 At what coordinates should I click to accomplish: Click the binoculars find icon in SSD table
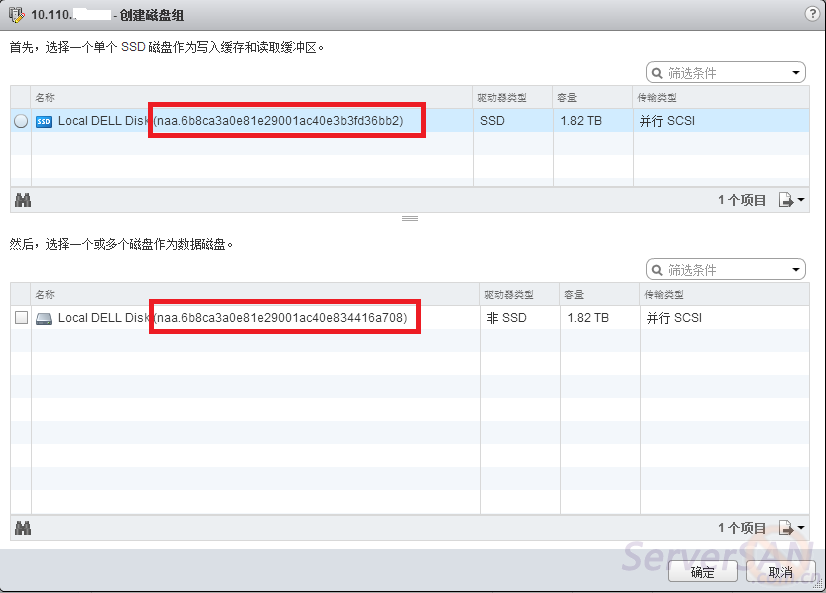coord(22,200)
